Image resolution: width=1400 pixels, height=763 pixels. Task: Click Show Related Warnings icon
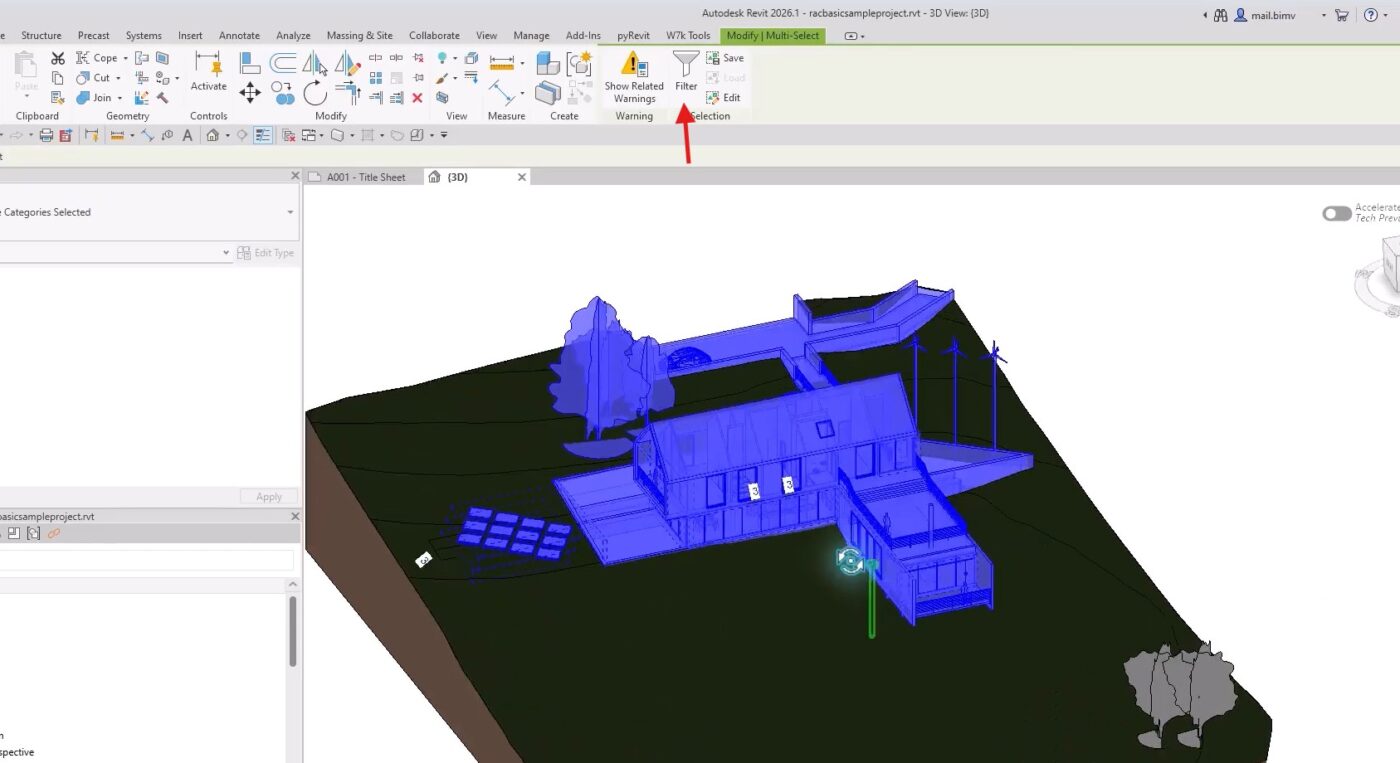click(633, 65)
